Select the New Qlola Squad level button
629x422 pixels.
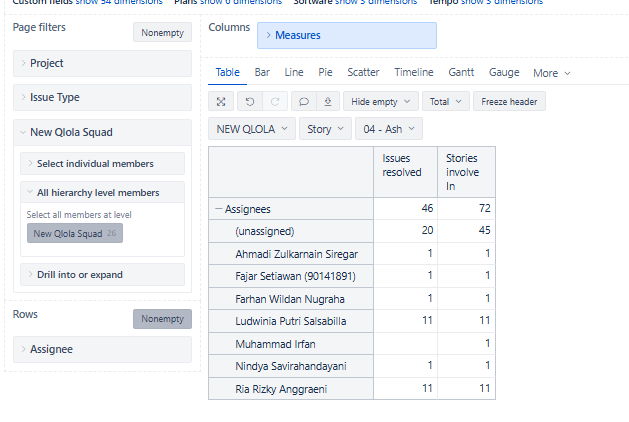[x=74, y=234]
